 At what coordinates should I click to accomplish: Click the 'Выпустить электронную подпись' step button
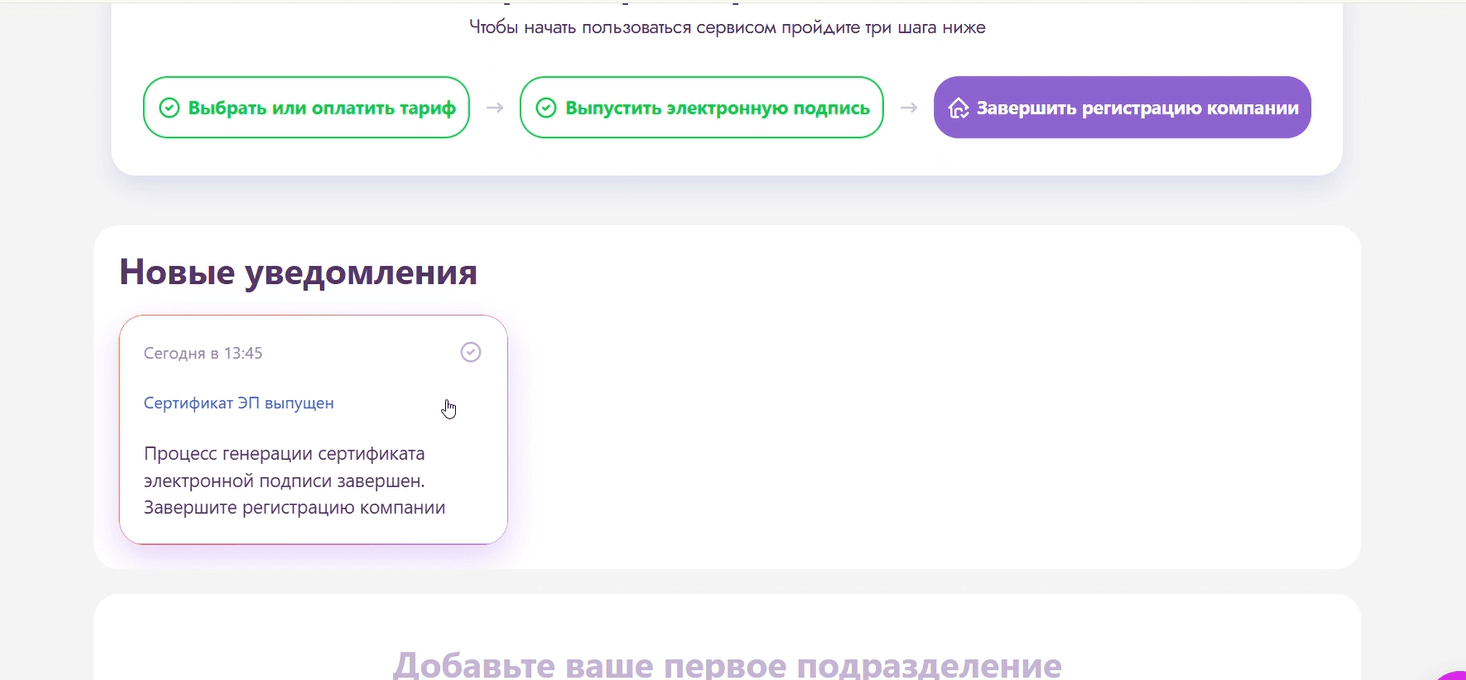click(702, 107)
